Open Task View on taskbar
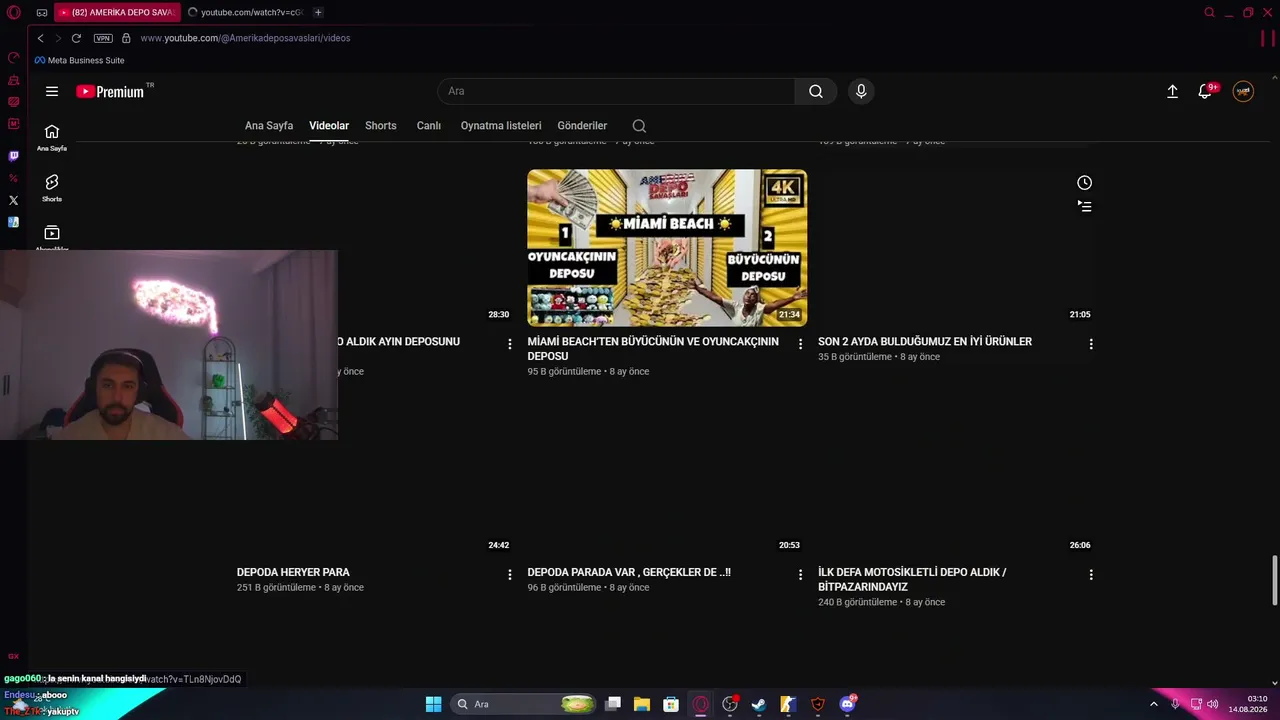Viewport: 1280px width, 720px height. tap(613, 704)
